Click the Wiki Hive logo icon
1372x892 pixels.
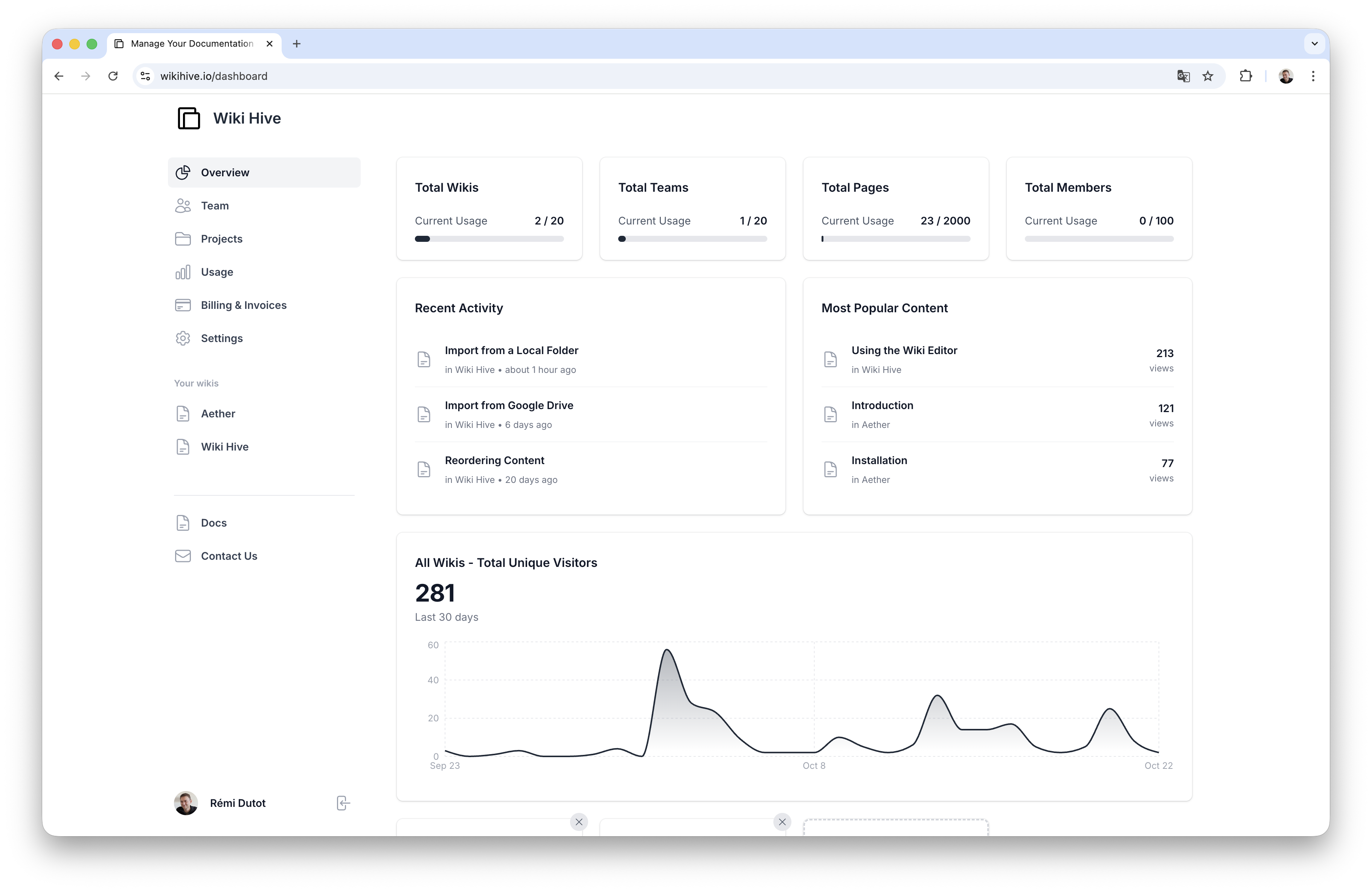point(189,118)
